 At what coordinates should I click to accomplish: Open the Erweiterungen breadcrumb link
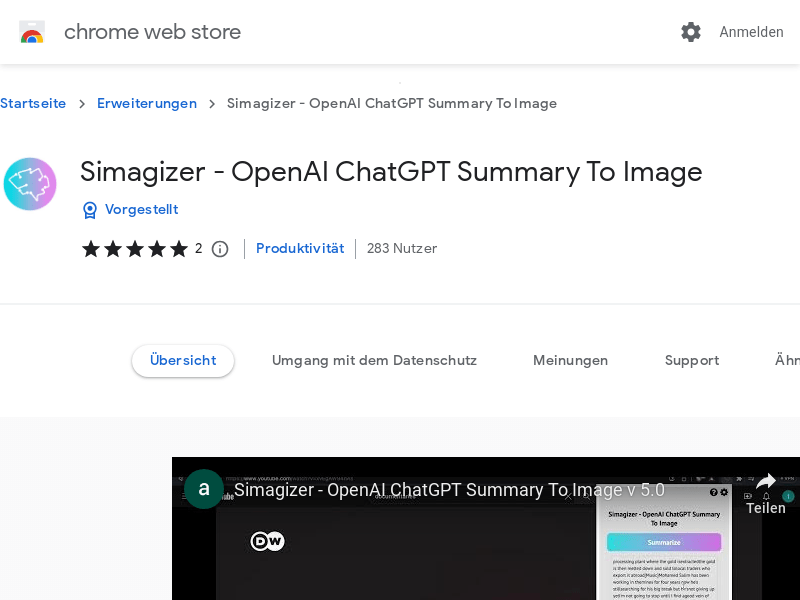[x=147, y=104]
